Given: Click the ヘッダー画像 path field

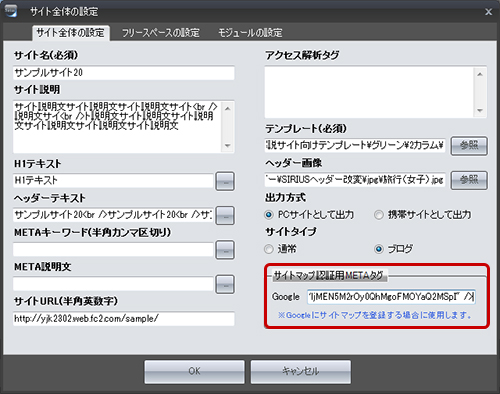Looking at the screenshot, I should click(355, 180).
